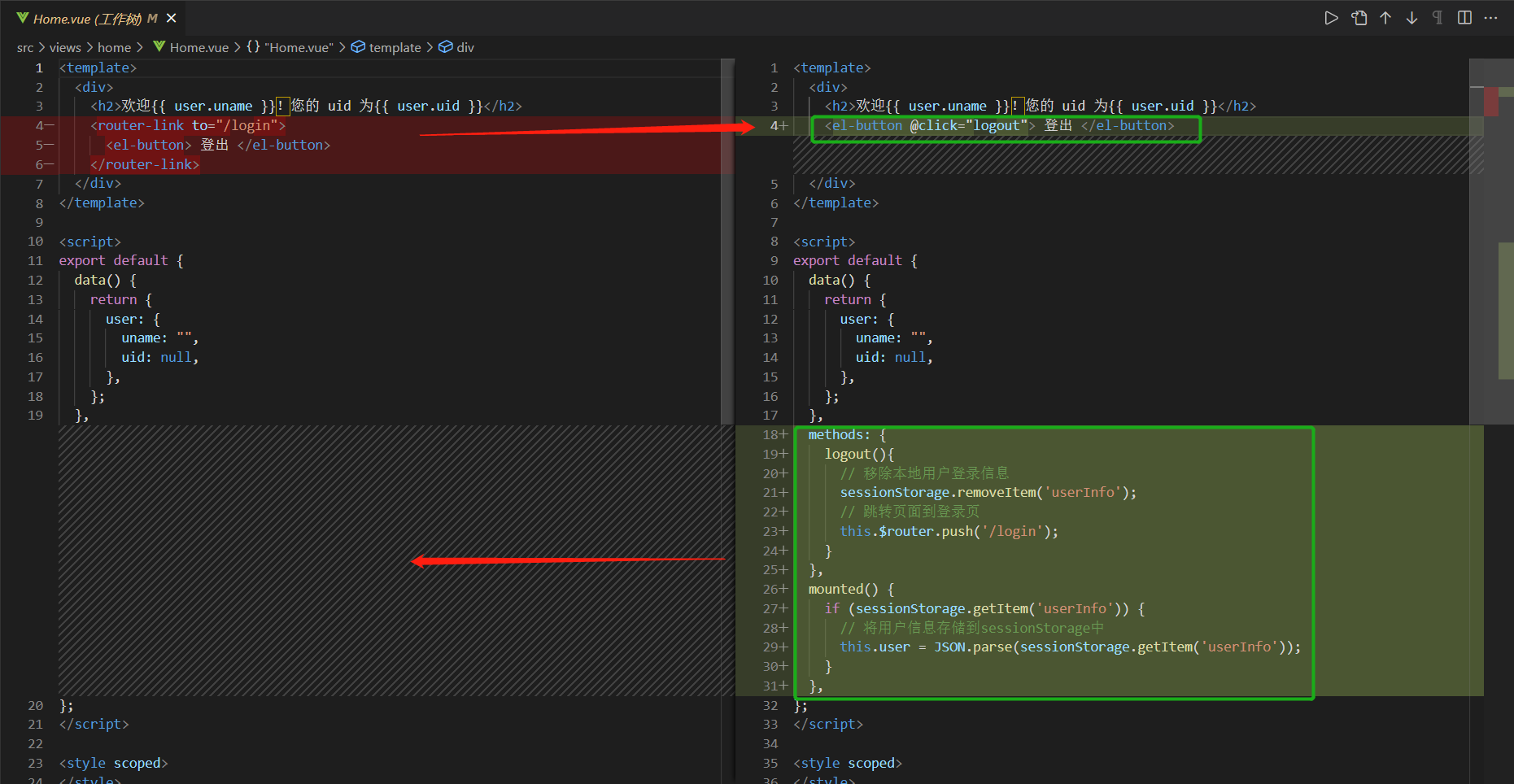
Task: Click the if sessionStorage.getItem line
Action: (984, 609)
